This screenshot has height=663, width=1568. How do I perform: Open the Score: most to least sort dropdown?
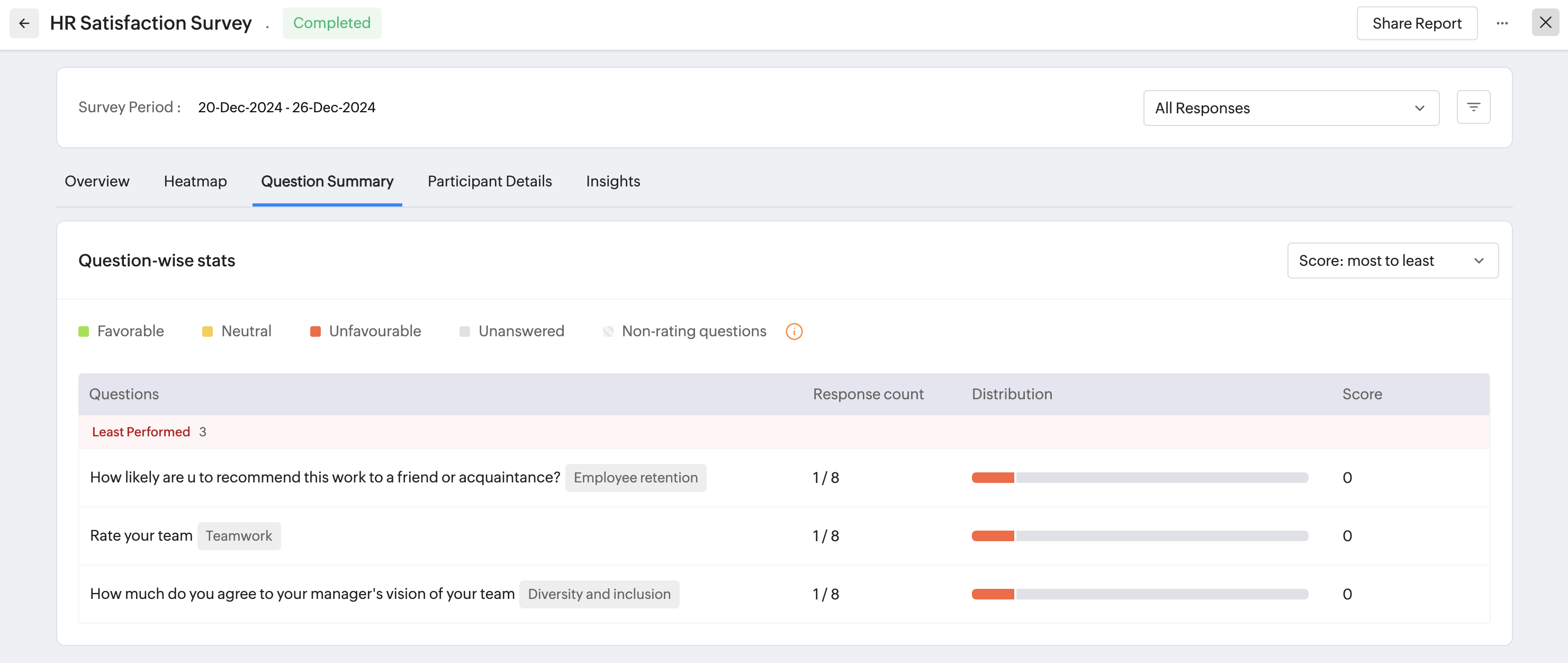point(1392,261)
